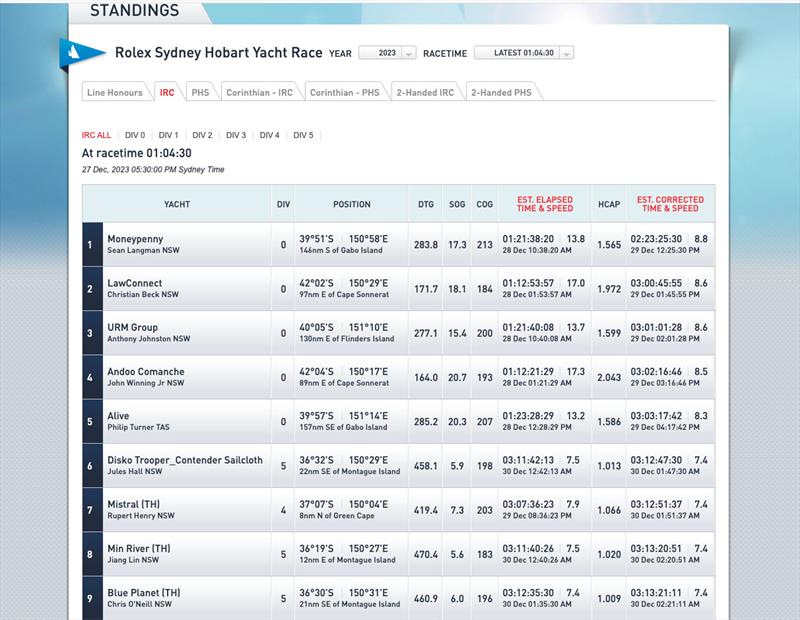Filter standings by DIV 1
Screen dimensions: 800x620
(168, 135)
